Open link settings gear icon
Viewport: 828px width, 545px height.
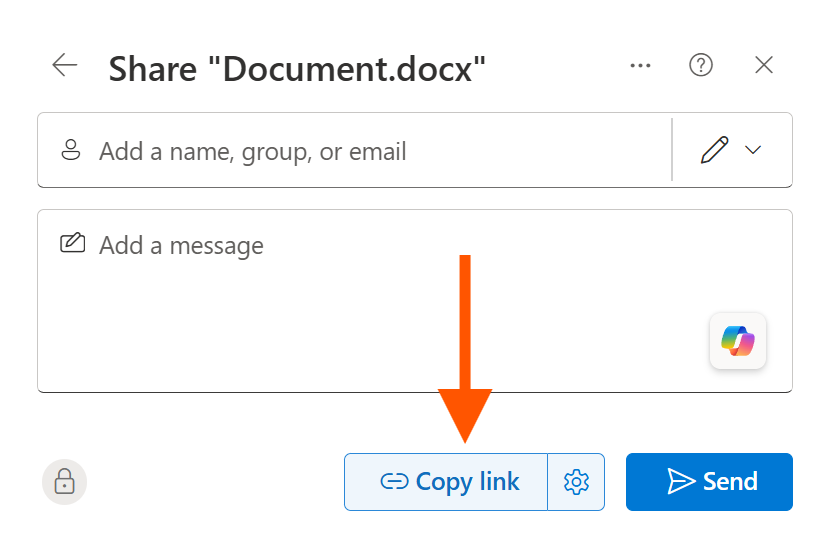(576, 482)
